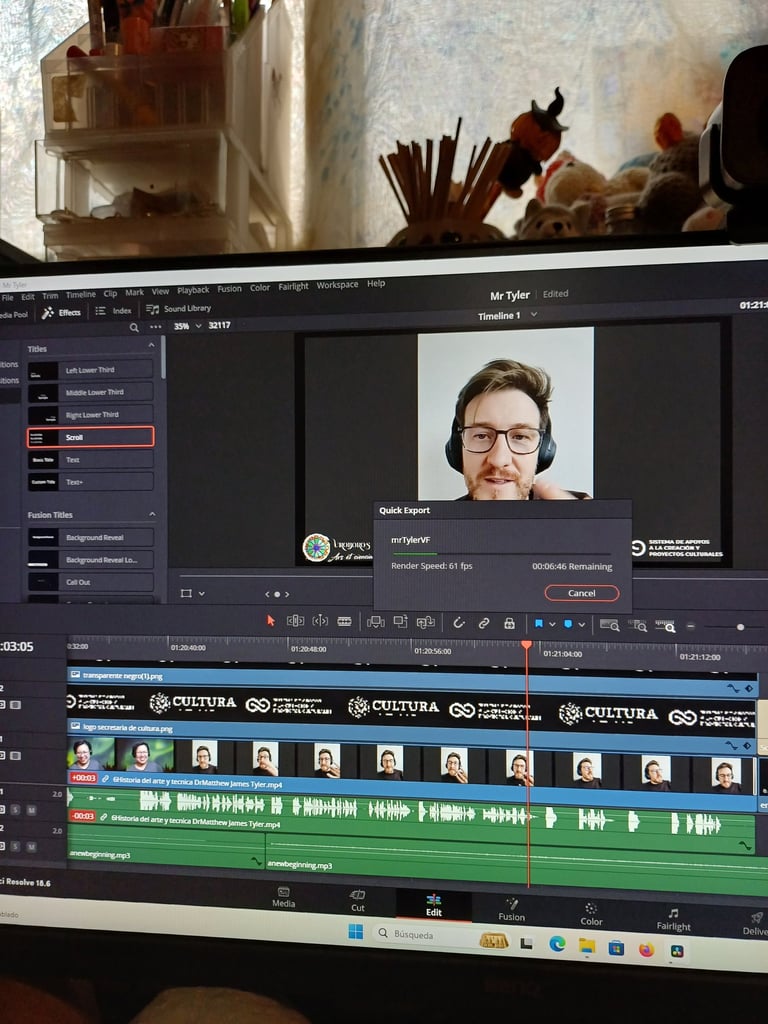Add a blue flag to clip
Screen dimensions: 768x1024
click(539, 624)
